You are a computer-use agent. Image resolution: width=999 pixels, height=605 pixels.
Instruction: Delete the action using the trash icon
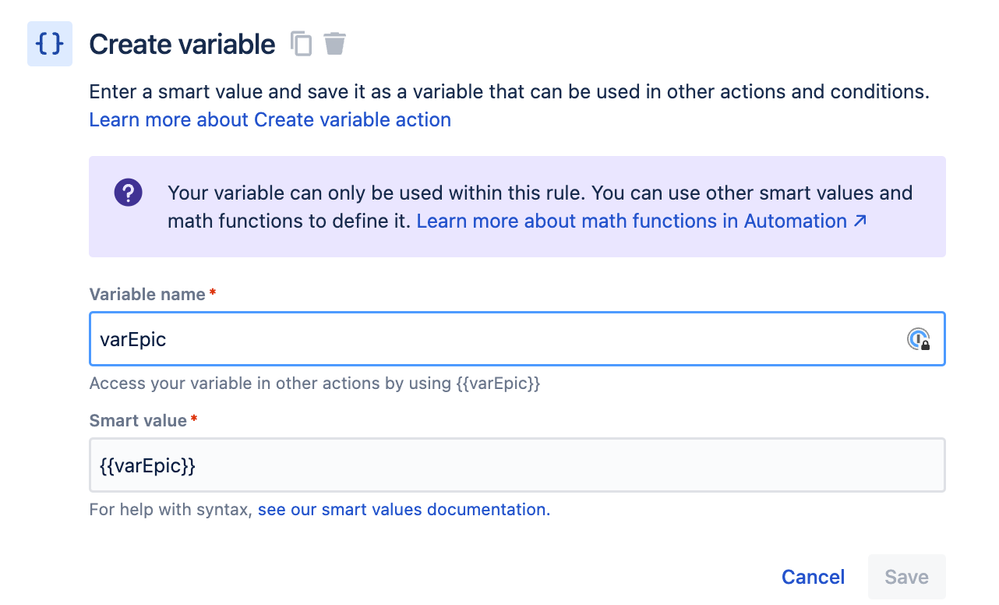[x=335, y=43]
